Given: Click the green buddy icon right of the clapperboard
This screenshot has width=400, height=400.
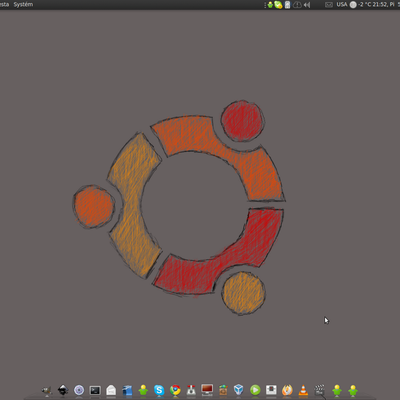Looking at the screenshot, I should (337, 390).
